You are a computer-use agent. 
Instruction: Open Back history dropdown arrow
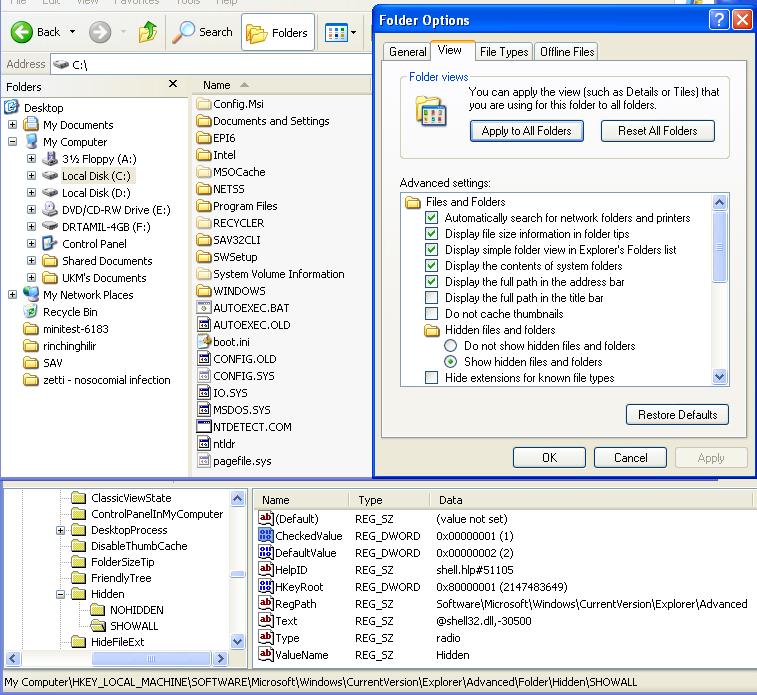pyautogui.click(x=72, y=32)
